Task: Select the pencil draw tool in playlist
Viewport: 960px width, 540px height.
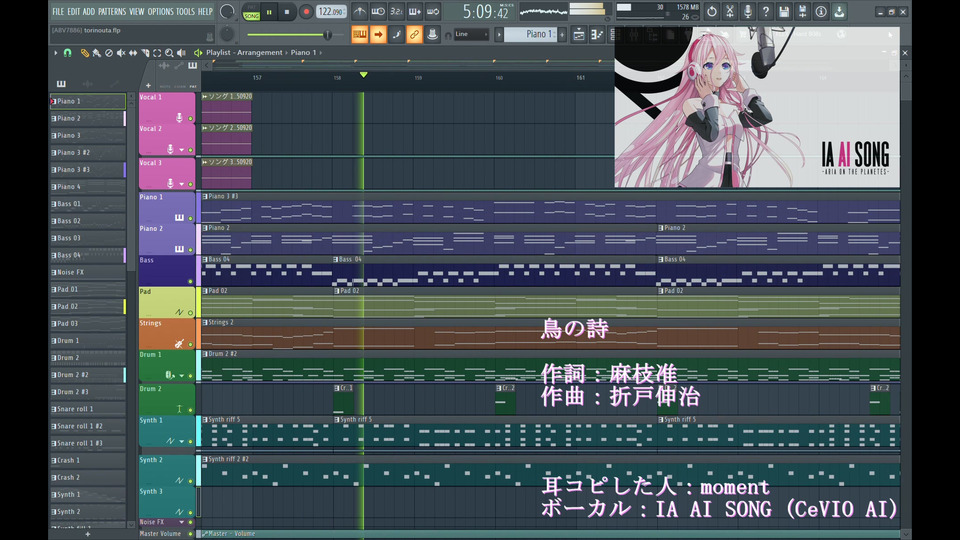Action: tap(84, 53)
